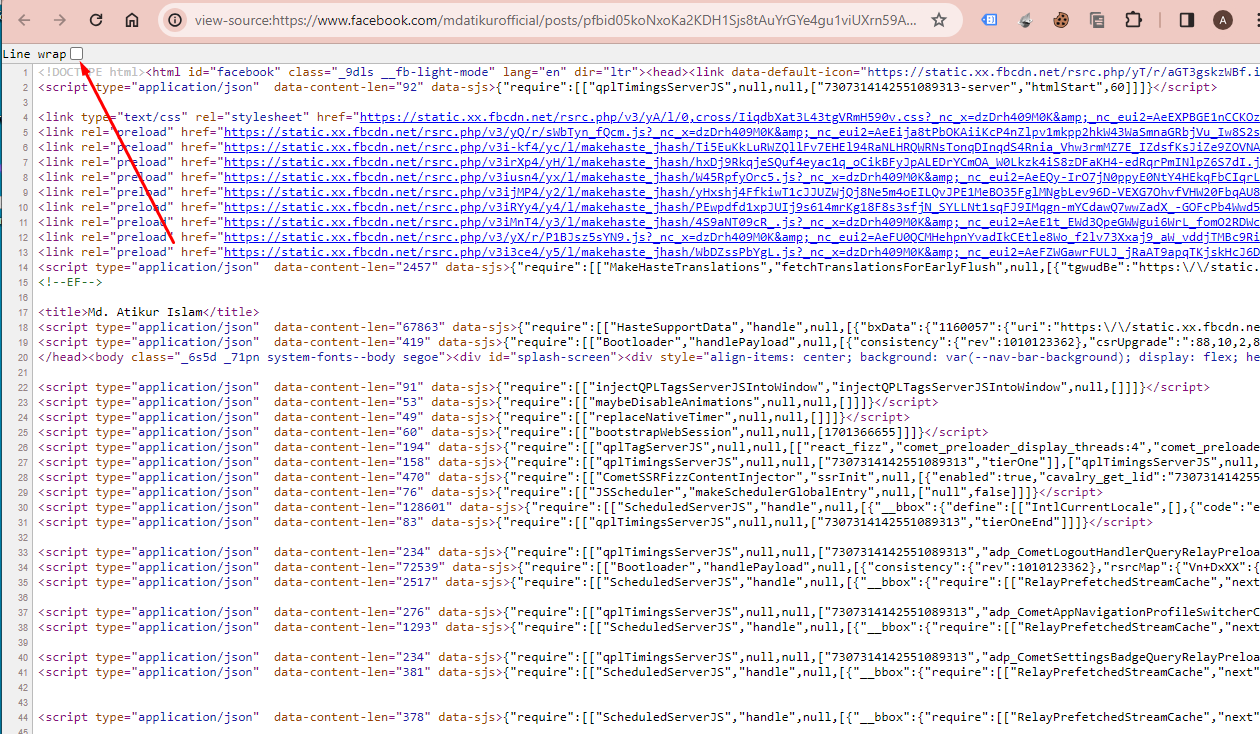Click the extension icon right of the cookie
The height and width of the screenshot is (734, 1260).
click(x=1097, y=20)
